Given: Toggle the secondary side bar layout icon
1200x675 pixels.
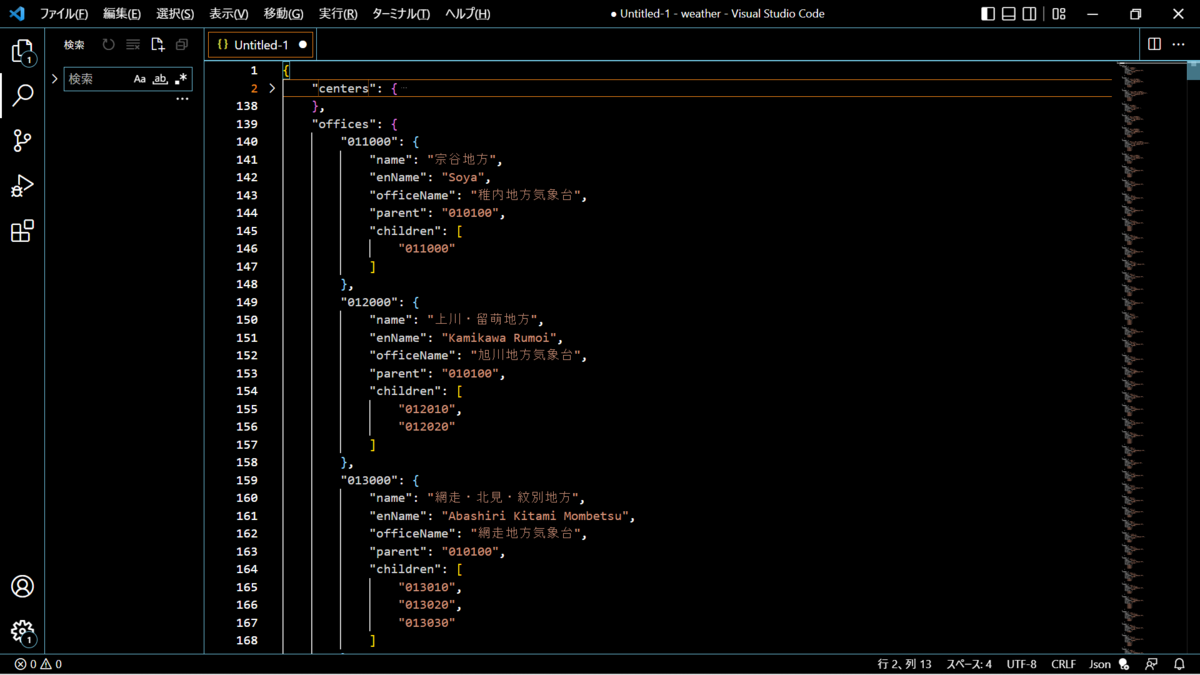Looking at the screenshot, I should [1031, 14].
